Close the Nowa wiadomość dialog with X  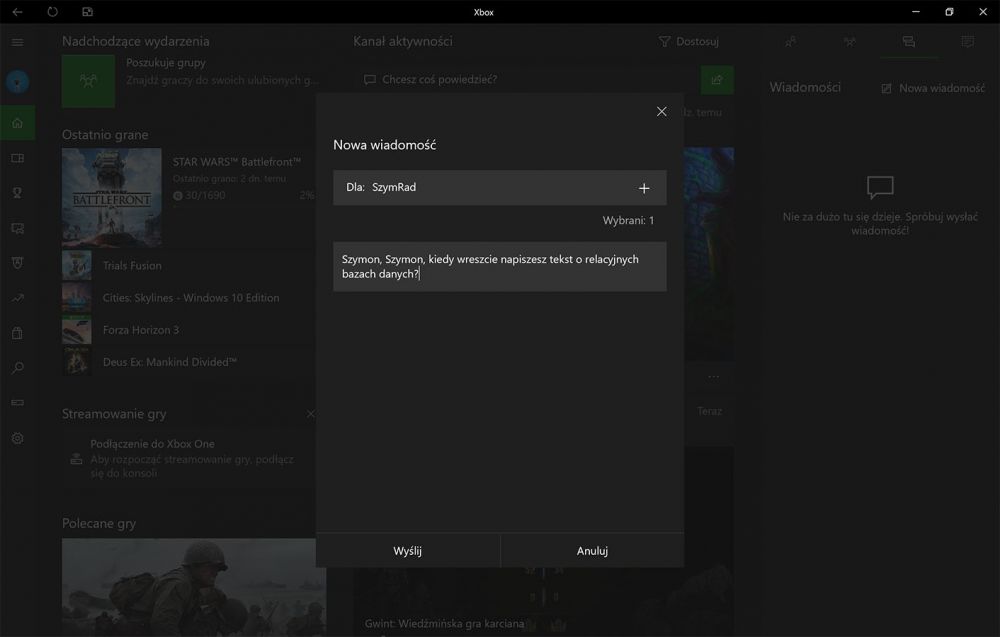[x=661, y=112]
